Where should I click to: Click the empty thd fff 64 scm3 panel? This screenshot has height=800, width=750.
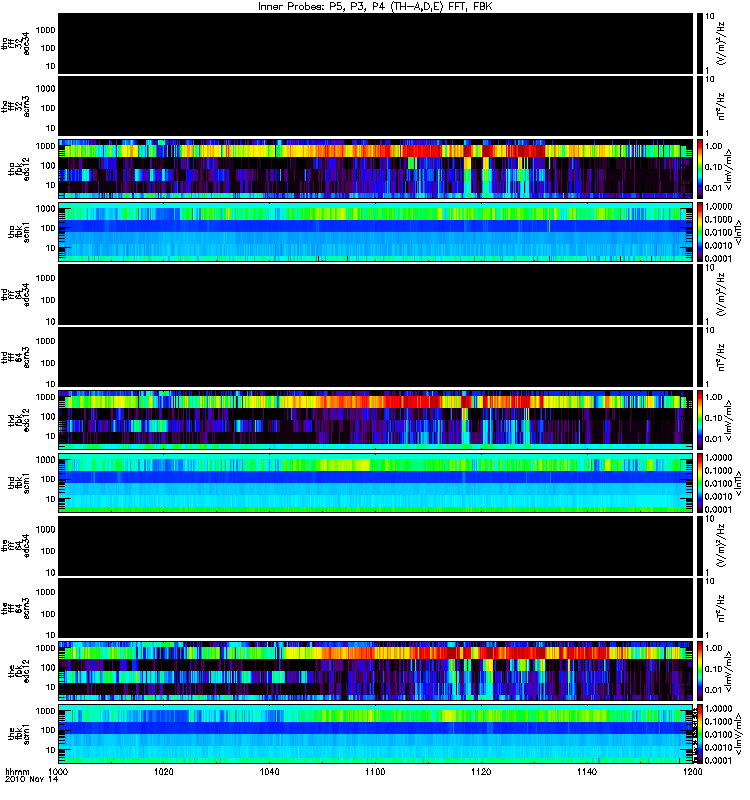pyautogui.click(x=376, y=357)
